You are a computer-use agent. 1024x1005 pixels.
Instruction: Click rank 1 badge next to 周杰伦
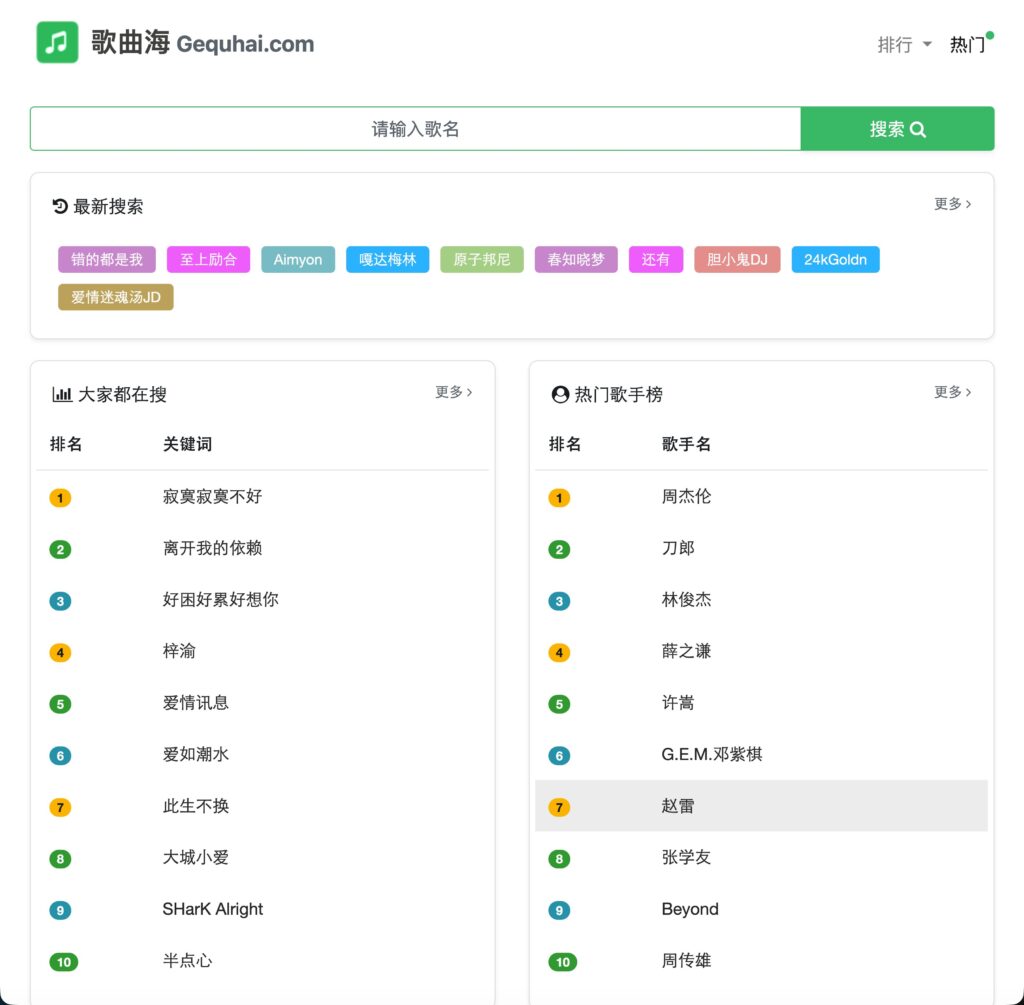(559, 498)
